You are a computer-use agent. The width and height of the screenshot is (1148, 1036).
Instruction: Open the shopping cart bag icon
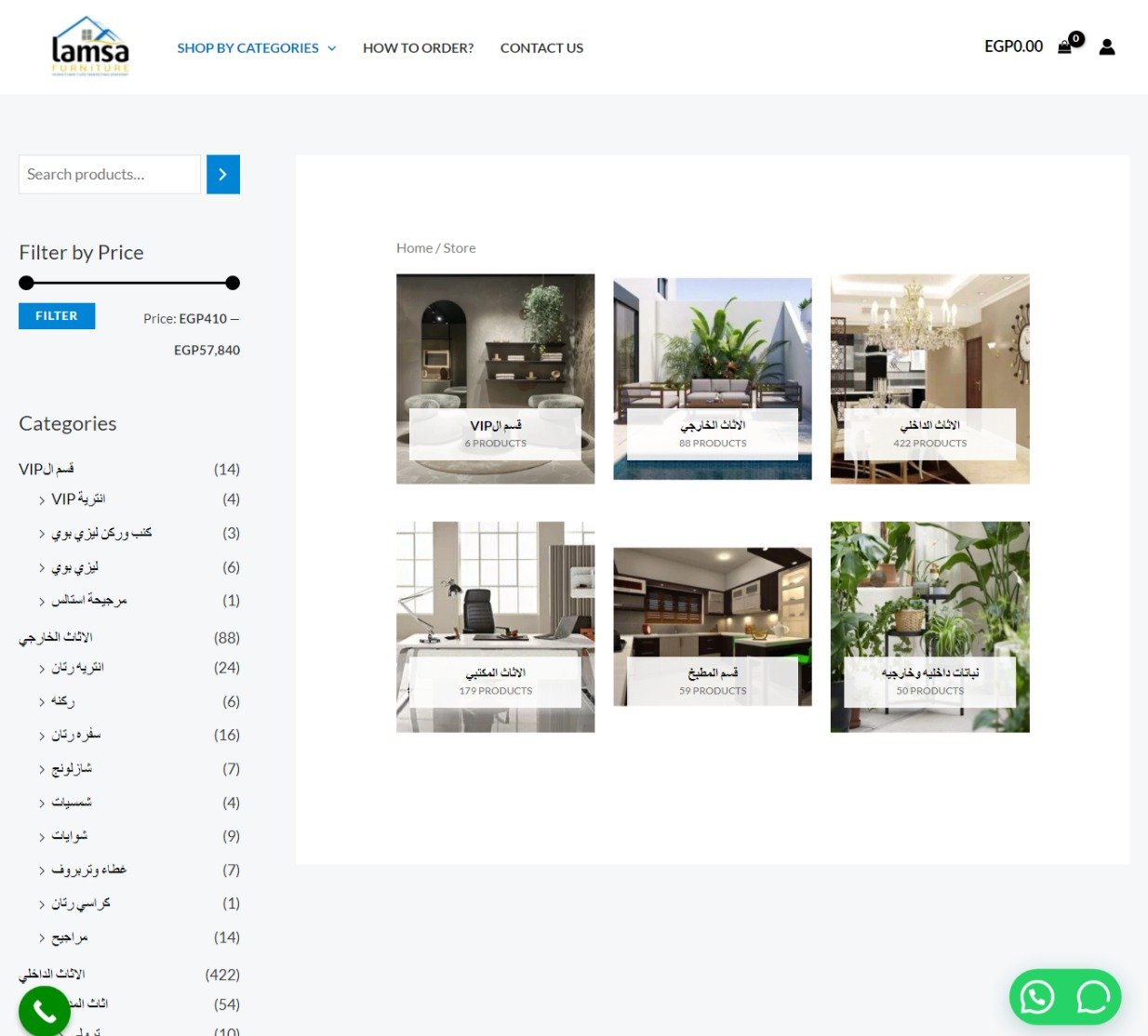(x=1064, y=46)
